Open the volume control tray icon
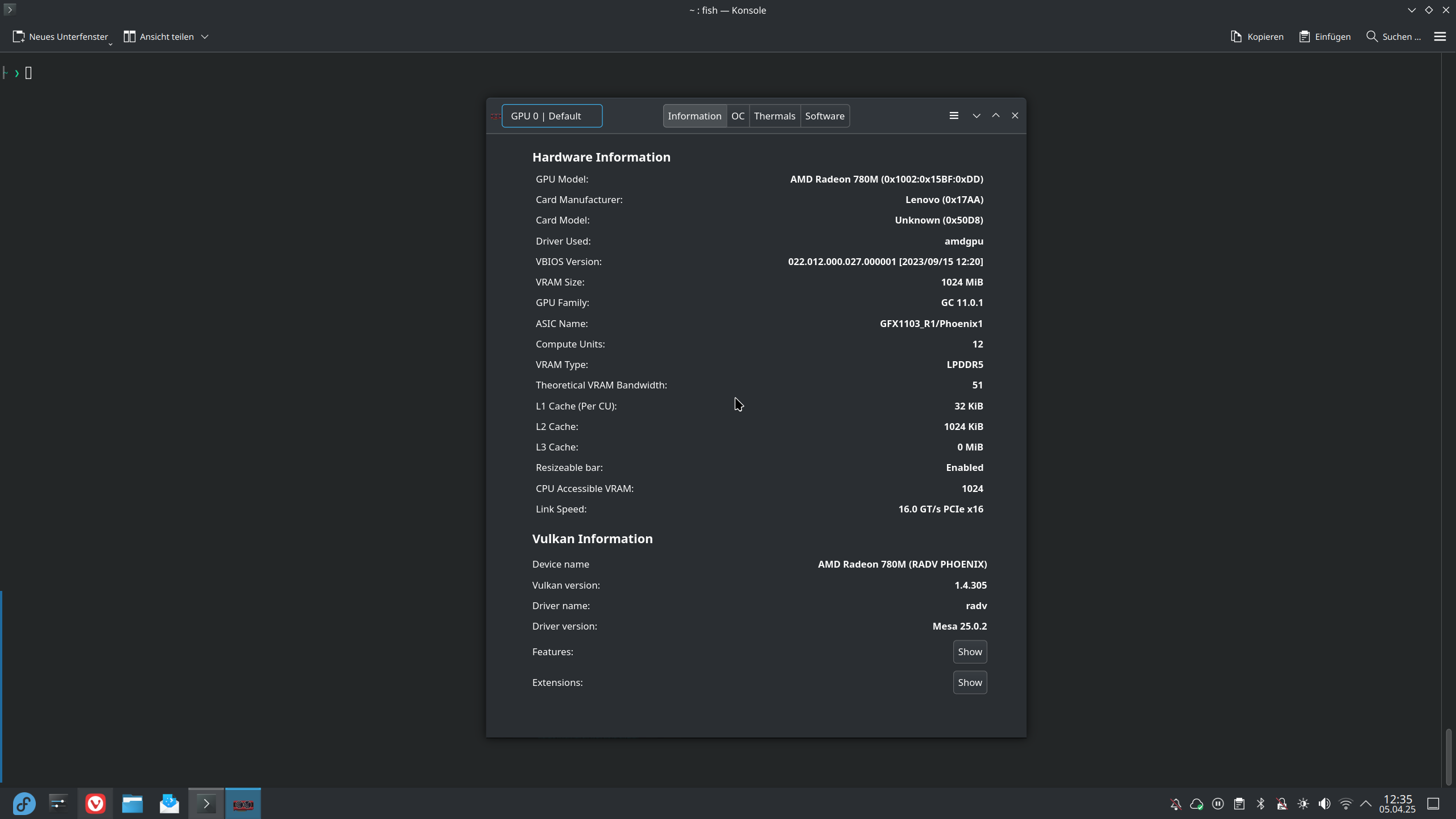 [1324, 804]
